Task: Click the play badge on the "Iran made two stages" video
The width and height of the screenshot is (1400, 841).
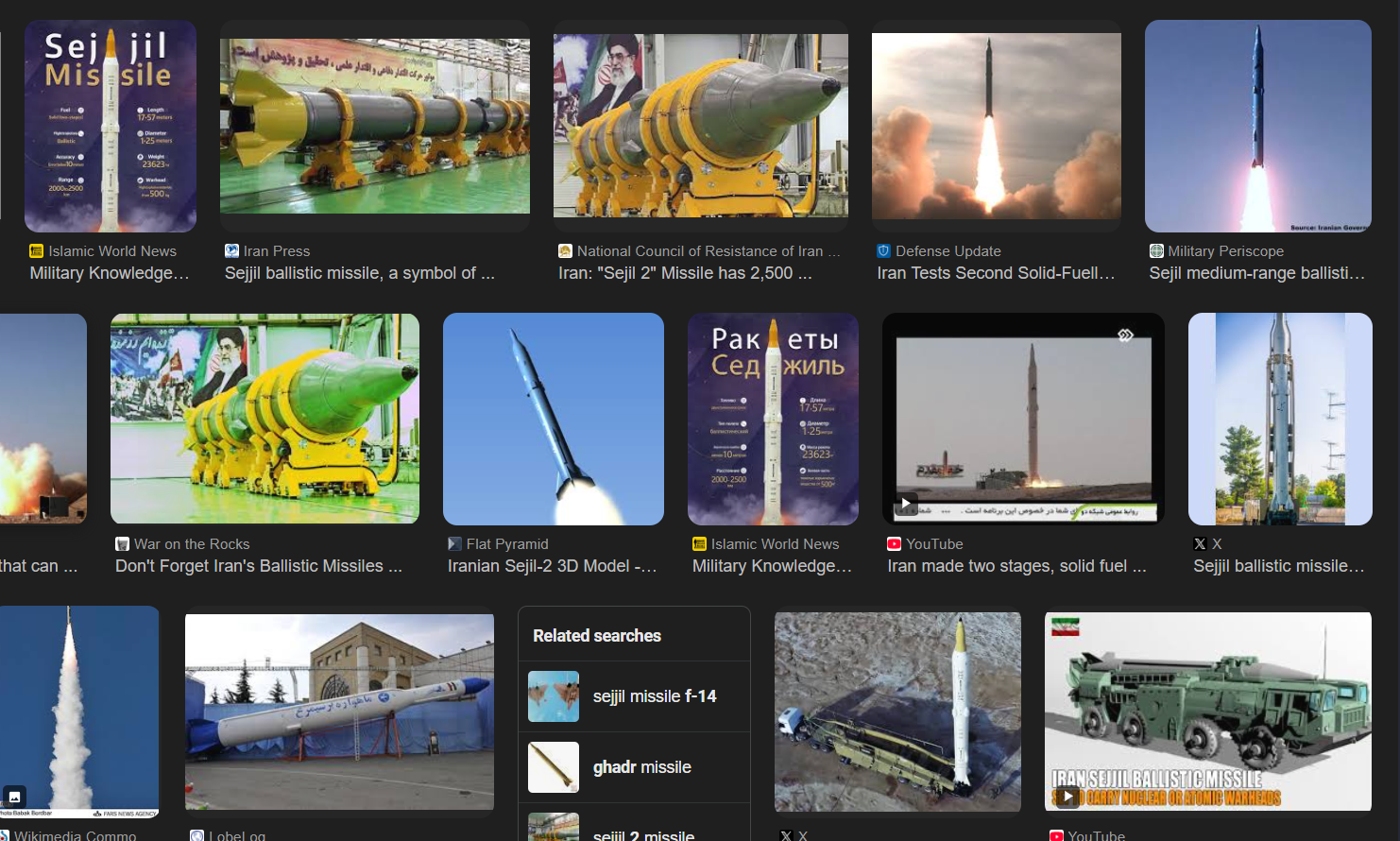Action: pos(906,504)
